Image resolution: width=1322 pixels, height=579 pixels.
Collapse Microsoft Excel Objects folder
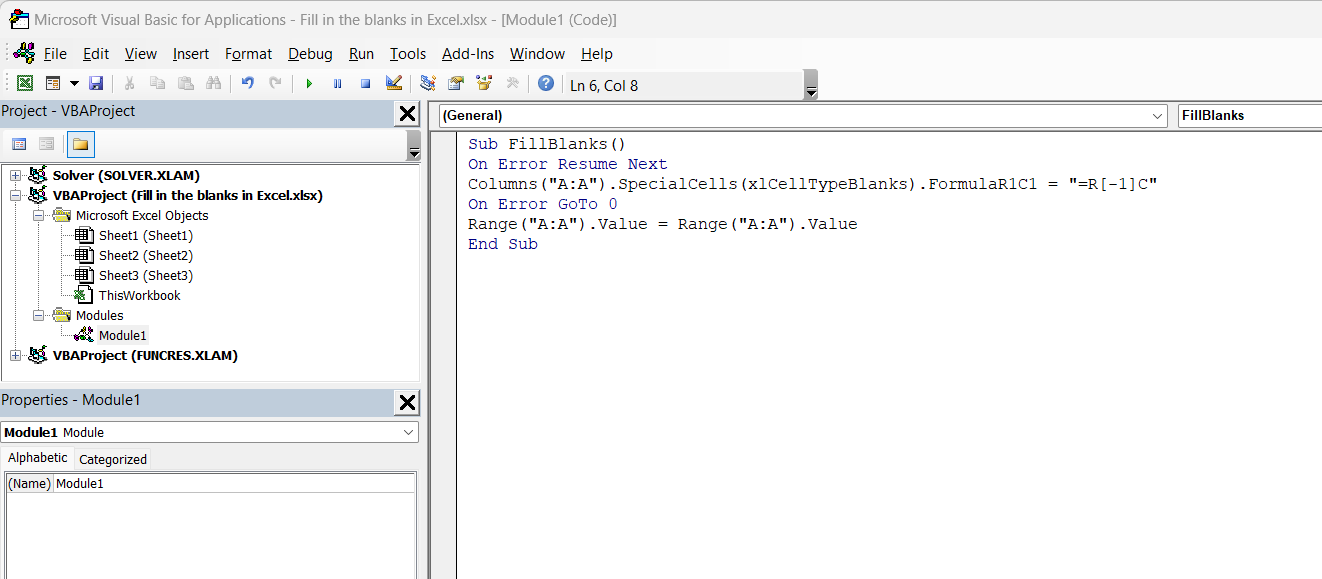[x=38, y=216]
